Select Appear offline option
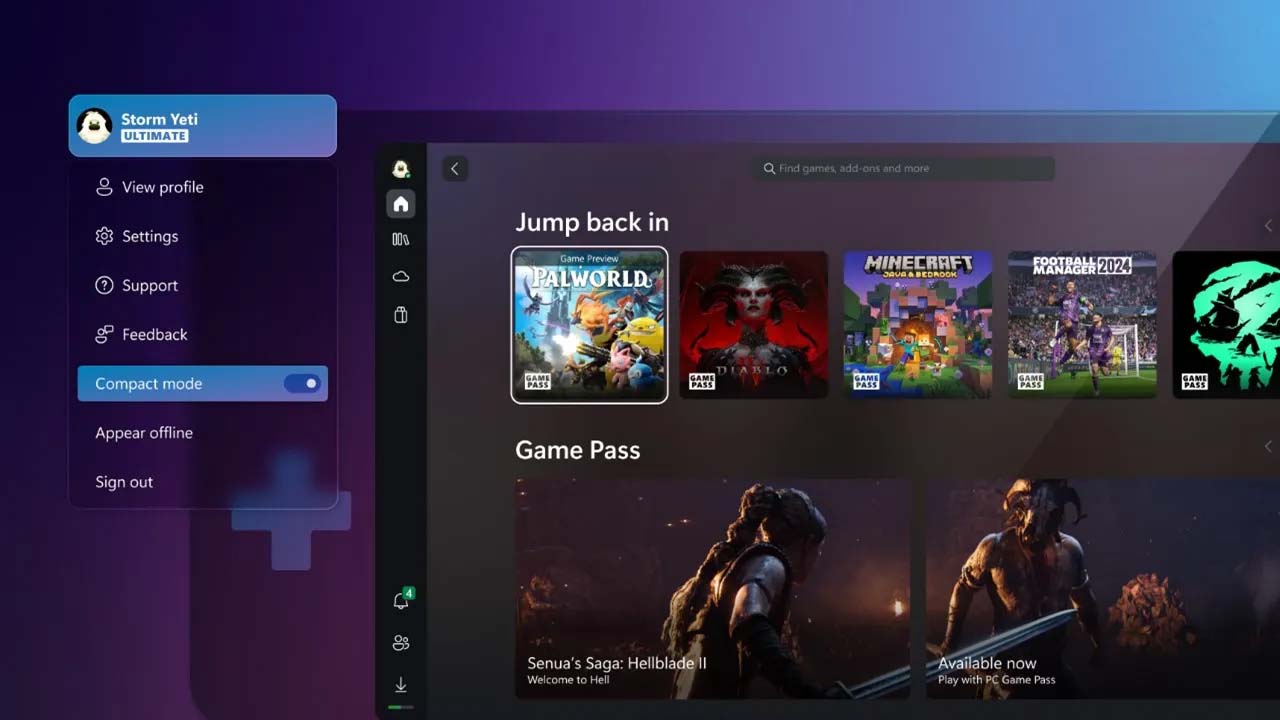 pos(144,433)
